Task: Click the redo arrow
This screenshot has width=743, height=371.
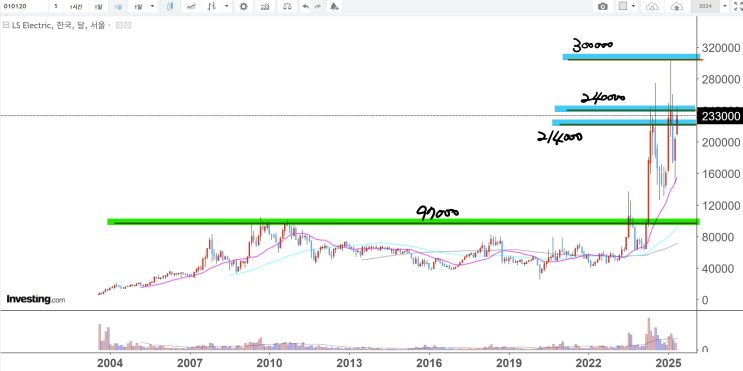Action: [x=317, y=6]
